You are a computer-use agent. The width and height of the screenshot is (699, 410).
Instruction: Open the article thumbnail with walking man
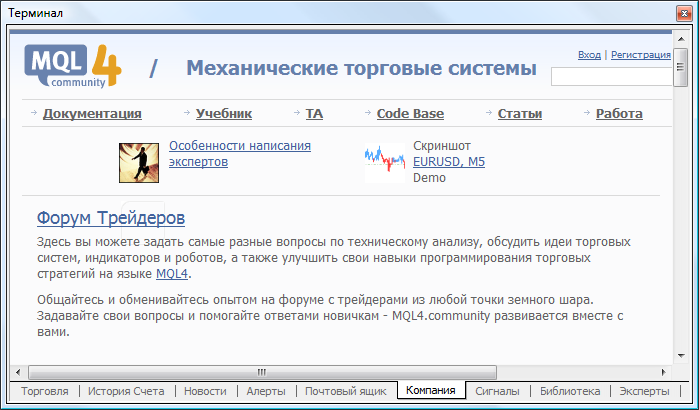pyautogui.click(x=139, y=163)
